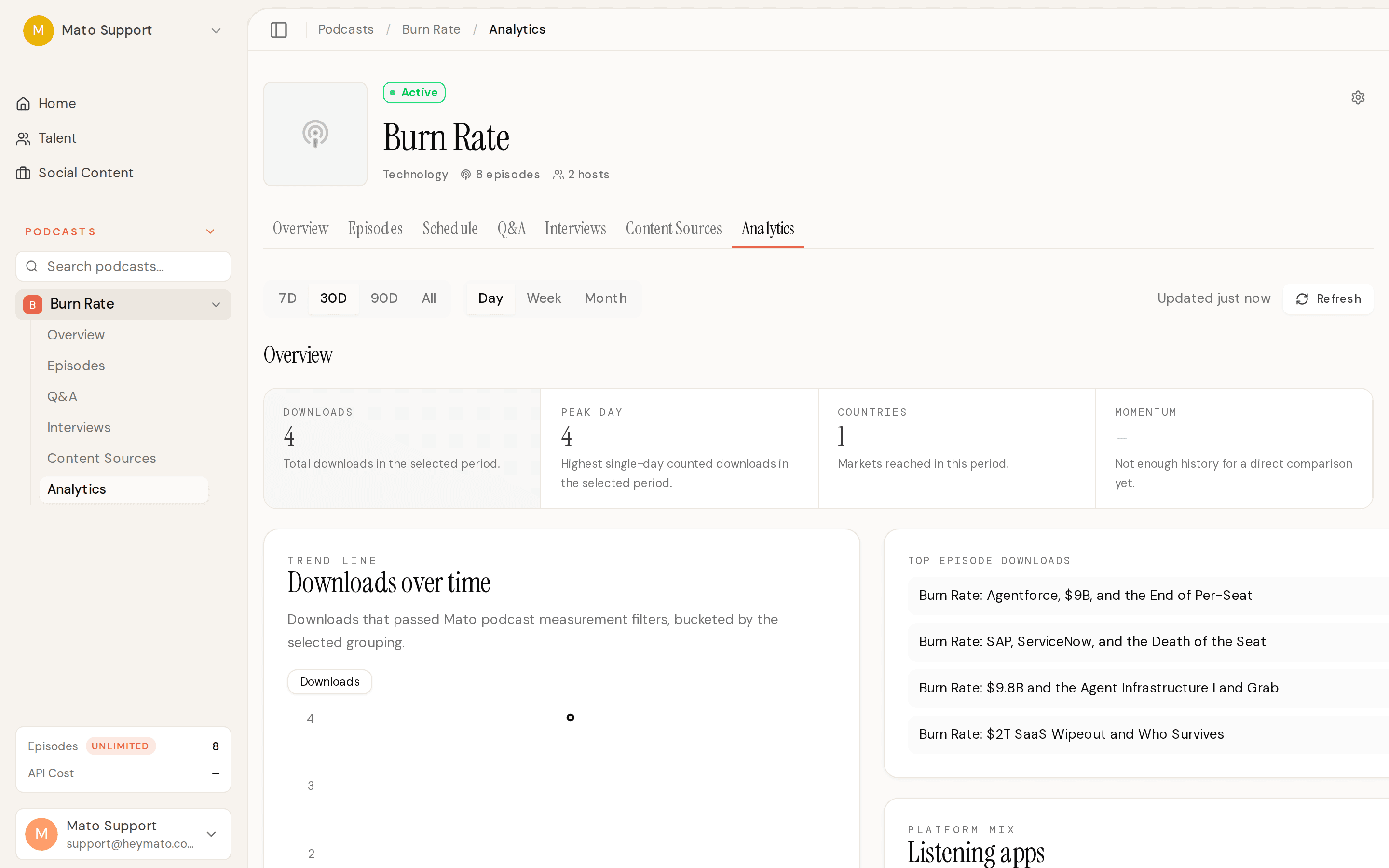Collapse the PODCASTS section chevron
The image size is (1389, 868).
[x=210, y=231]
